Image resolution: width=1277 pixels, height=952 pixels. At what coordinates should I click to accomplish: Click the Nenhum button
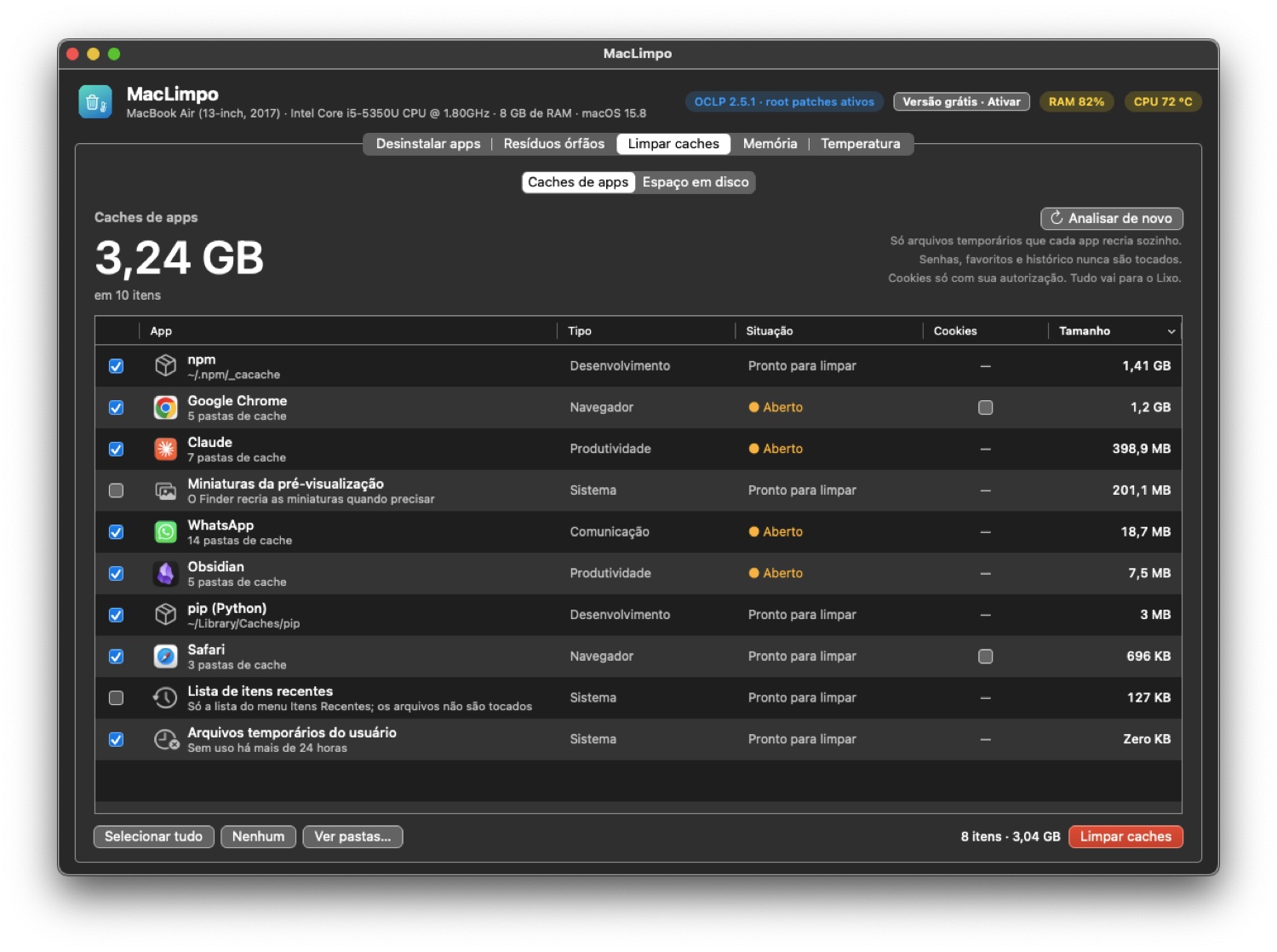coord(258,837)
